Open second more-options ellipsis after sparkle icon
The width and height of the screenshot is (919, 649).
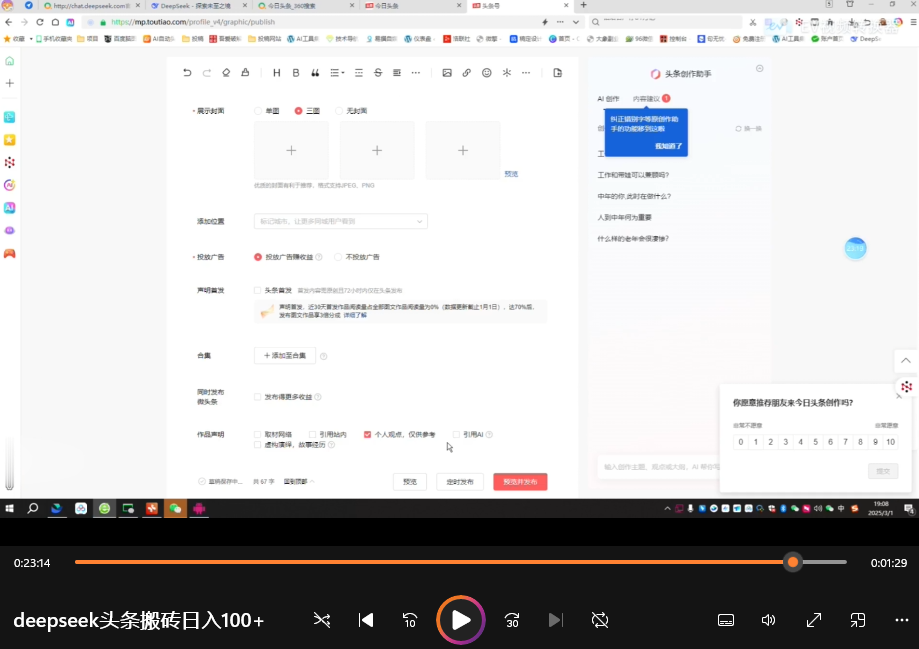526,73
